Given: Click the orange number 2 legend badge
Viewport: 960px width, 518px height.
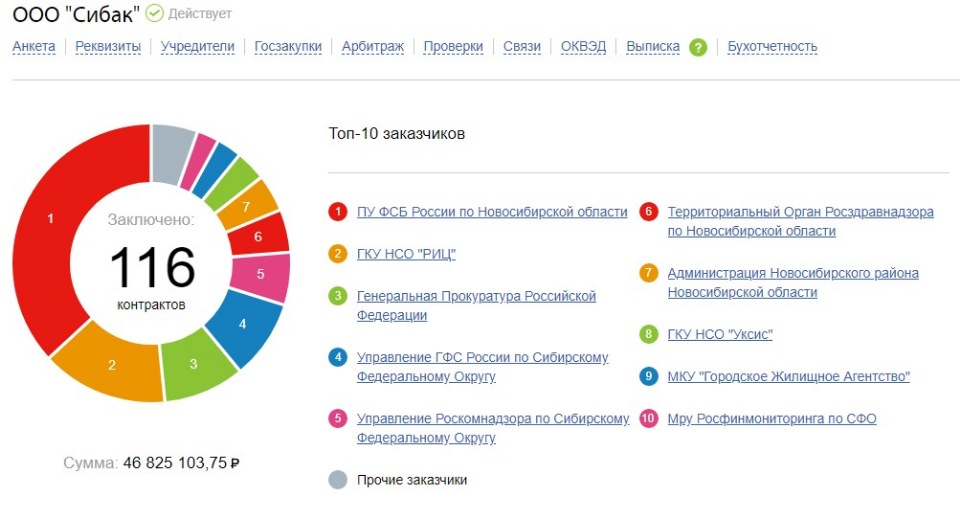Looking at the screenshot, I should [338, 253].
